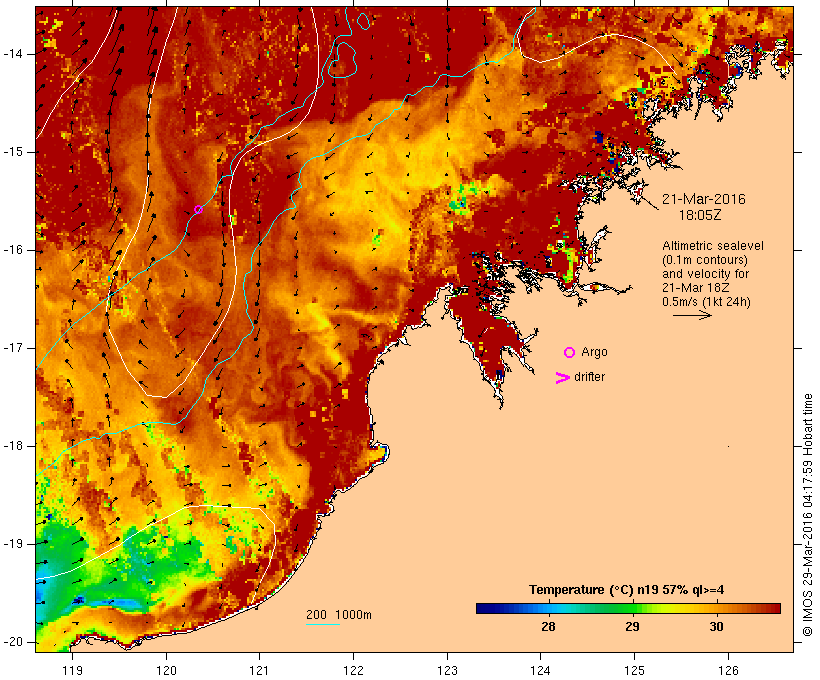Click the latitude '-15' axis label
This screenshot has height=680, width=820.
point(13,152)
